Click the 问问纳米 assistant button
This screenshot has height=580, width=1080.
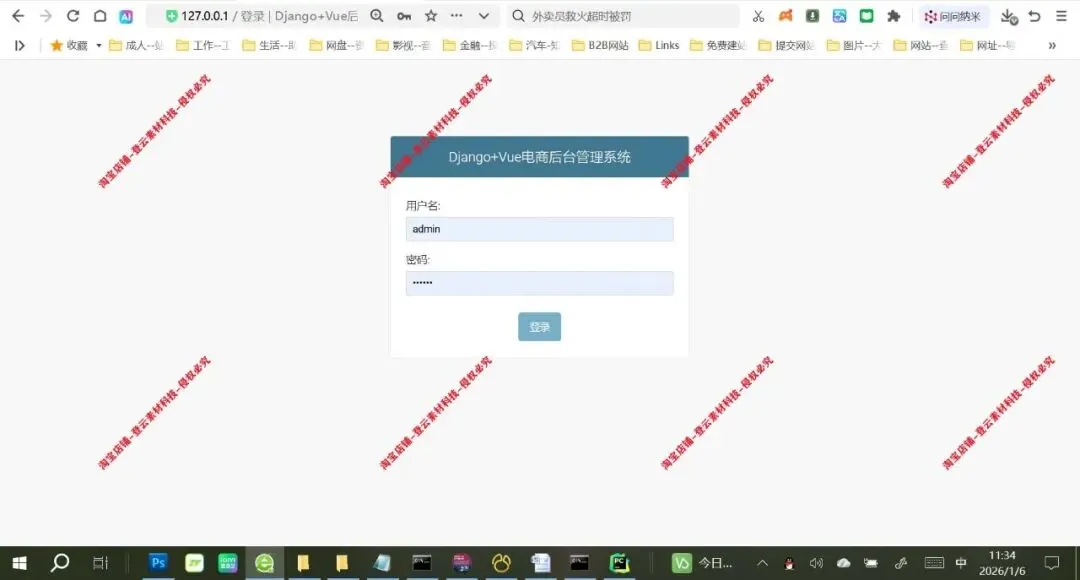pyautogui.click(x=953, y=17)
